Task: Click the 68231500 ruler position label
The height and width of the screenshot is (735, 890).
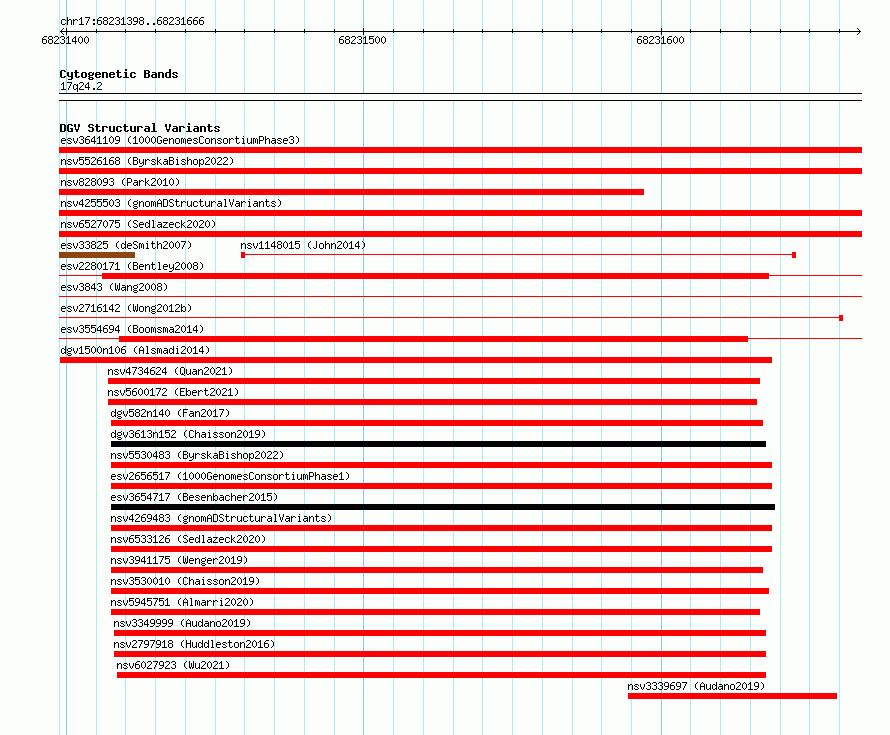Action: (x=362, y=40)
